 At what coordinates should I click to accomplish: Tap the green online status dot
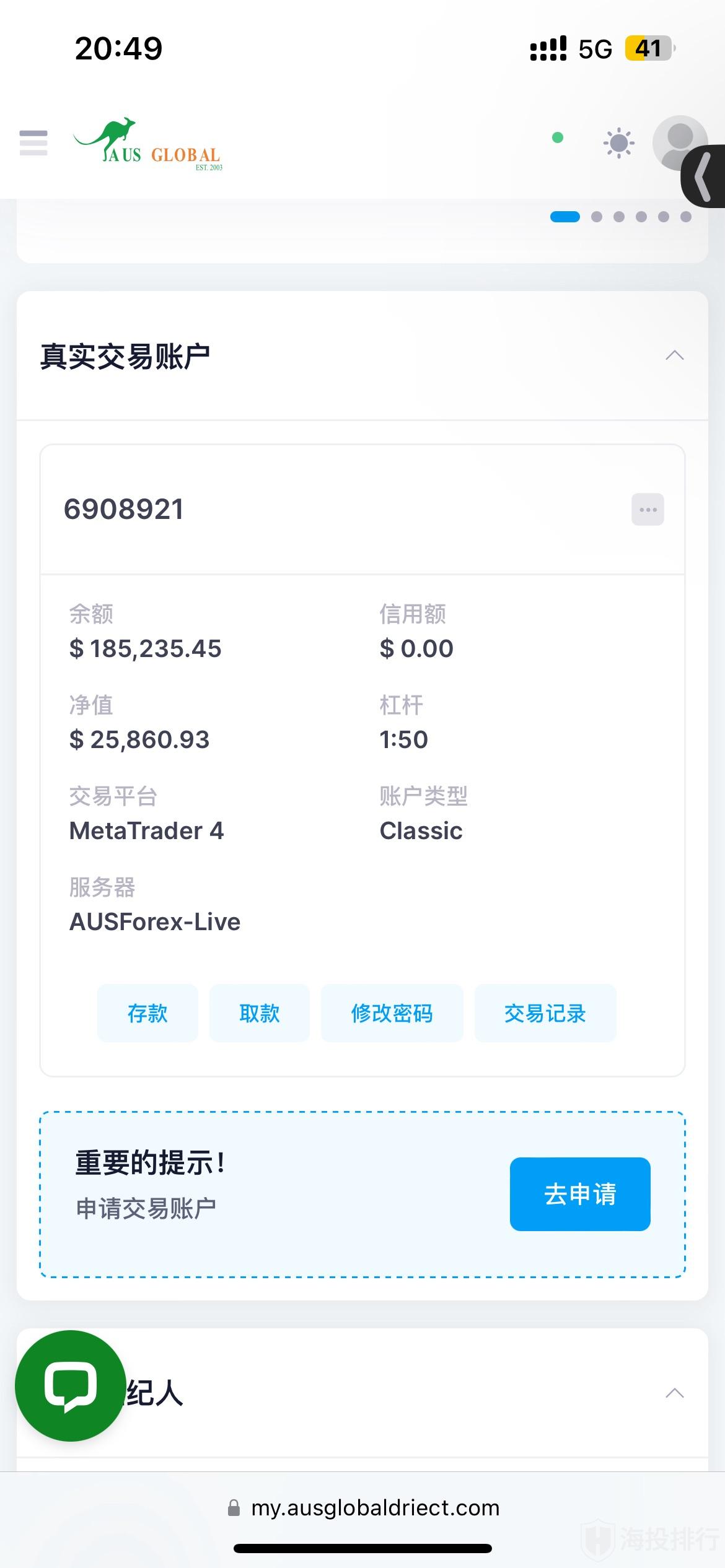(x=558, y=137)
